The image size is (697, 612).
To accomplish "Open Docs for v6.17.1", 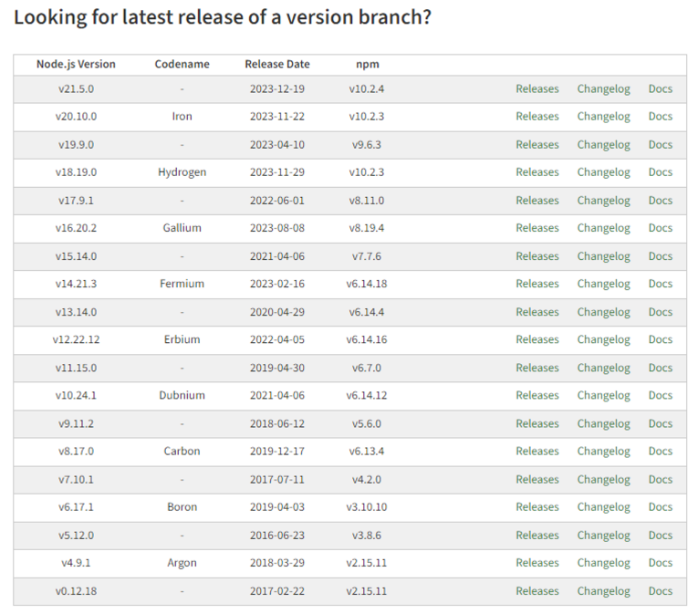I will [660, 507].
